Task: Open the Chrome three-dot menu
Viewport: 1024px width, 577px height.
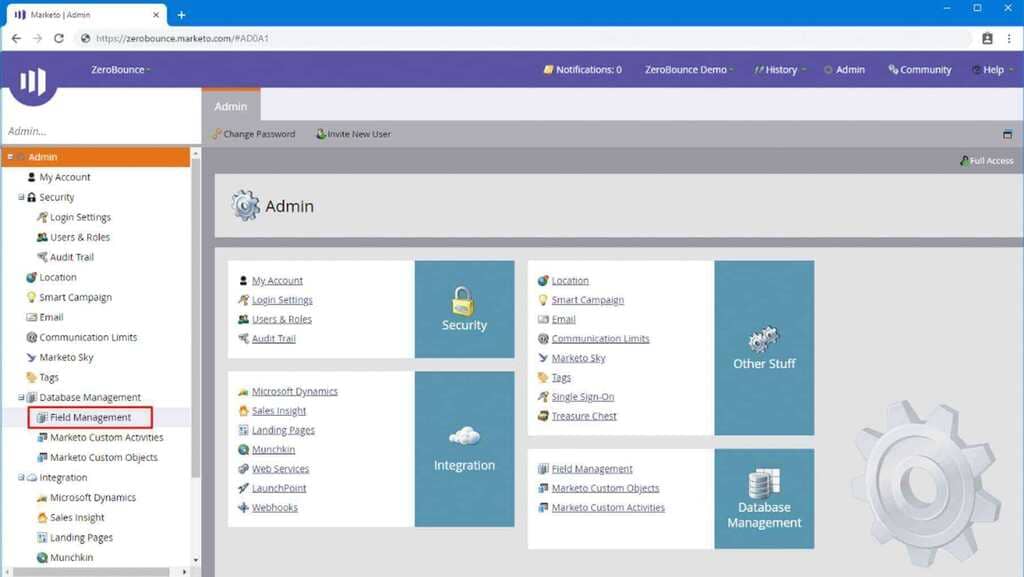Action: point(1009,39)
